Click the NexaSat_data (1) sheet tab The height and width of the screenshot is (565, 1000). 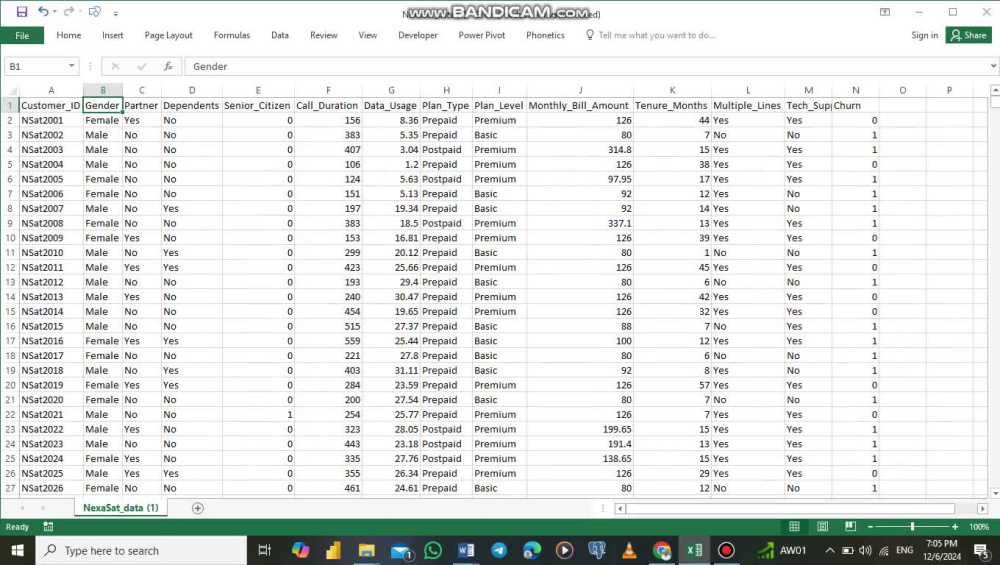point(121,508)
